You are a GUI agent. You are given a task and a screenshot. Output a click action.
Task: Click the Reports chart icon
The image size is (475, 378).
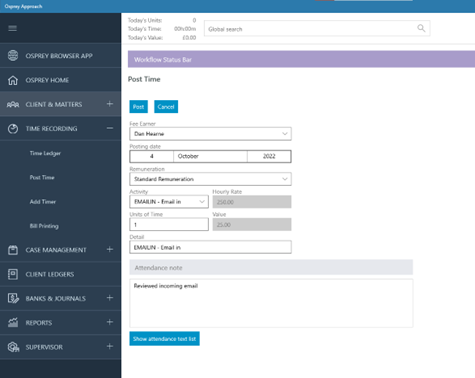(x=13, y=322)
